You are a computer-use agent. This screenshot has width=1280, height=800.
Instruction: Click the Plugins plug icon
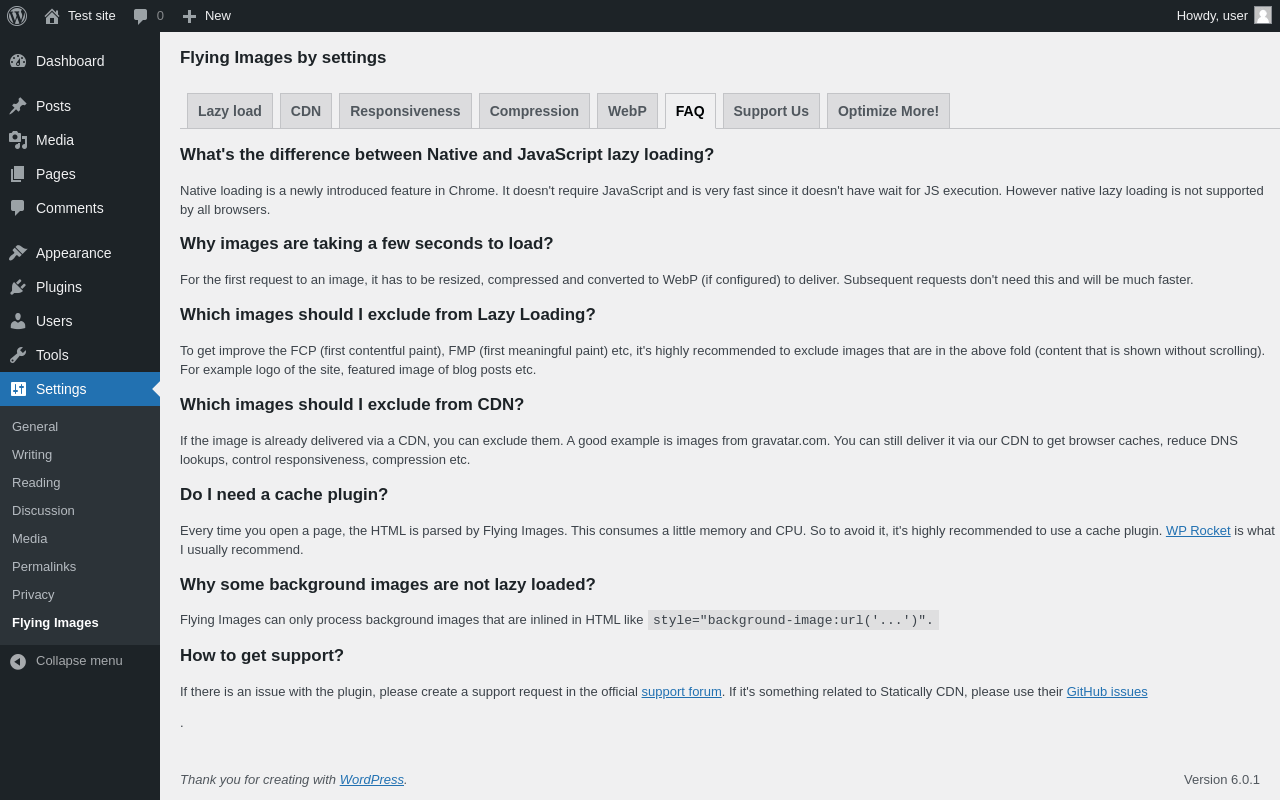[x=18, y=287]
